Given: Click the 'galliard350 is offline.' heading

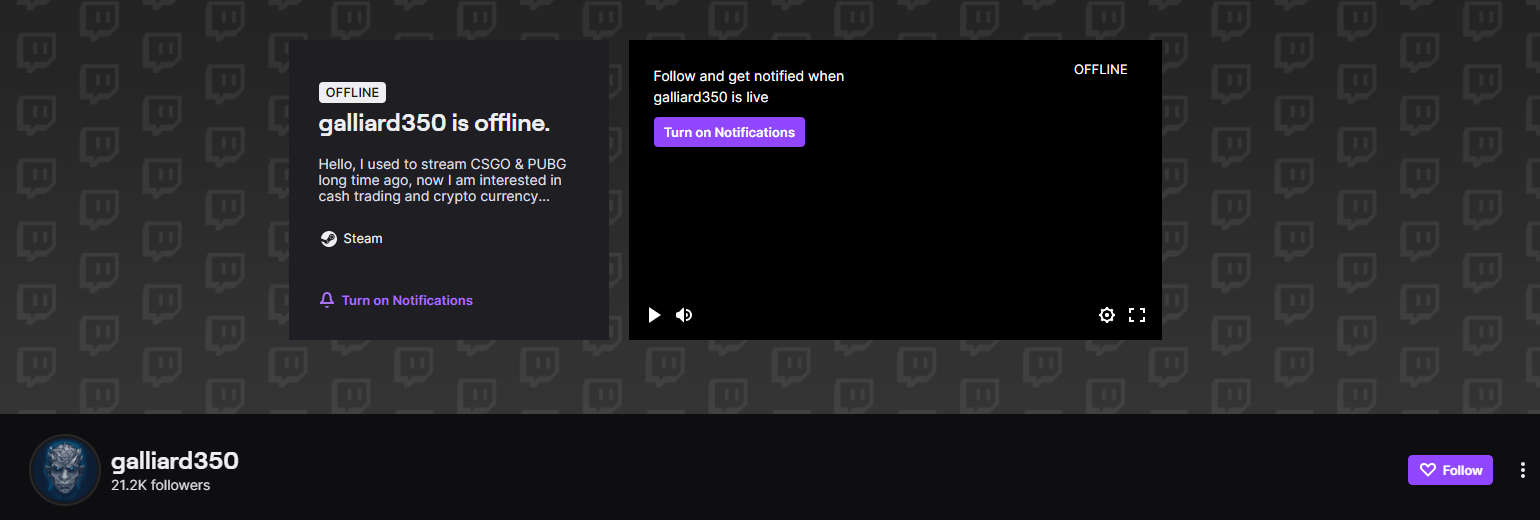Looking at the screenshot, I should pos(434,124).
